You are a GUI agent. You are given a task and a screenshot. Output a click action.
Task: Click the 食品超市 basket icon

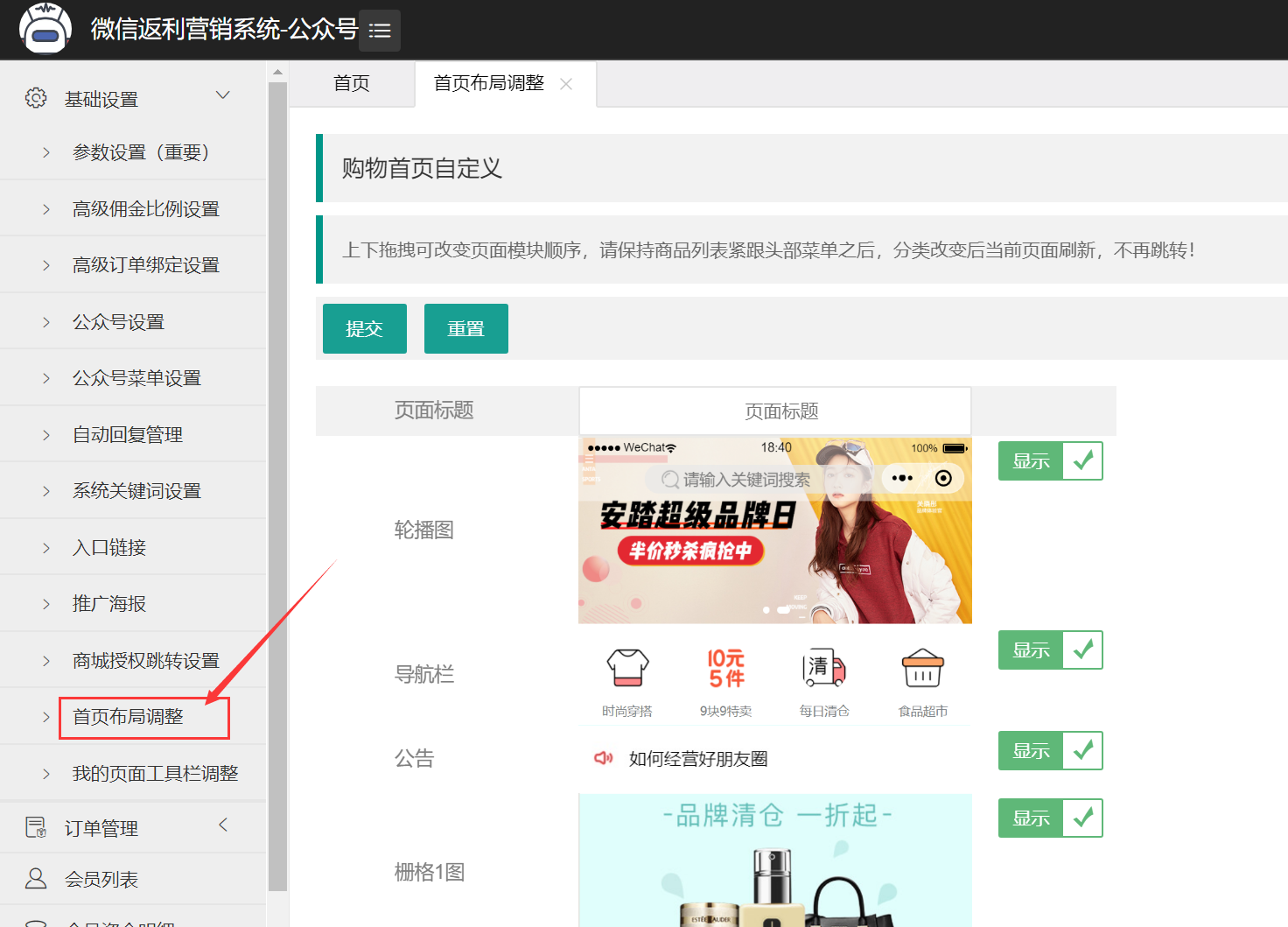pos(923,669)
